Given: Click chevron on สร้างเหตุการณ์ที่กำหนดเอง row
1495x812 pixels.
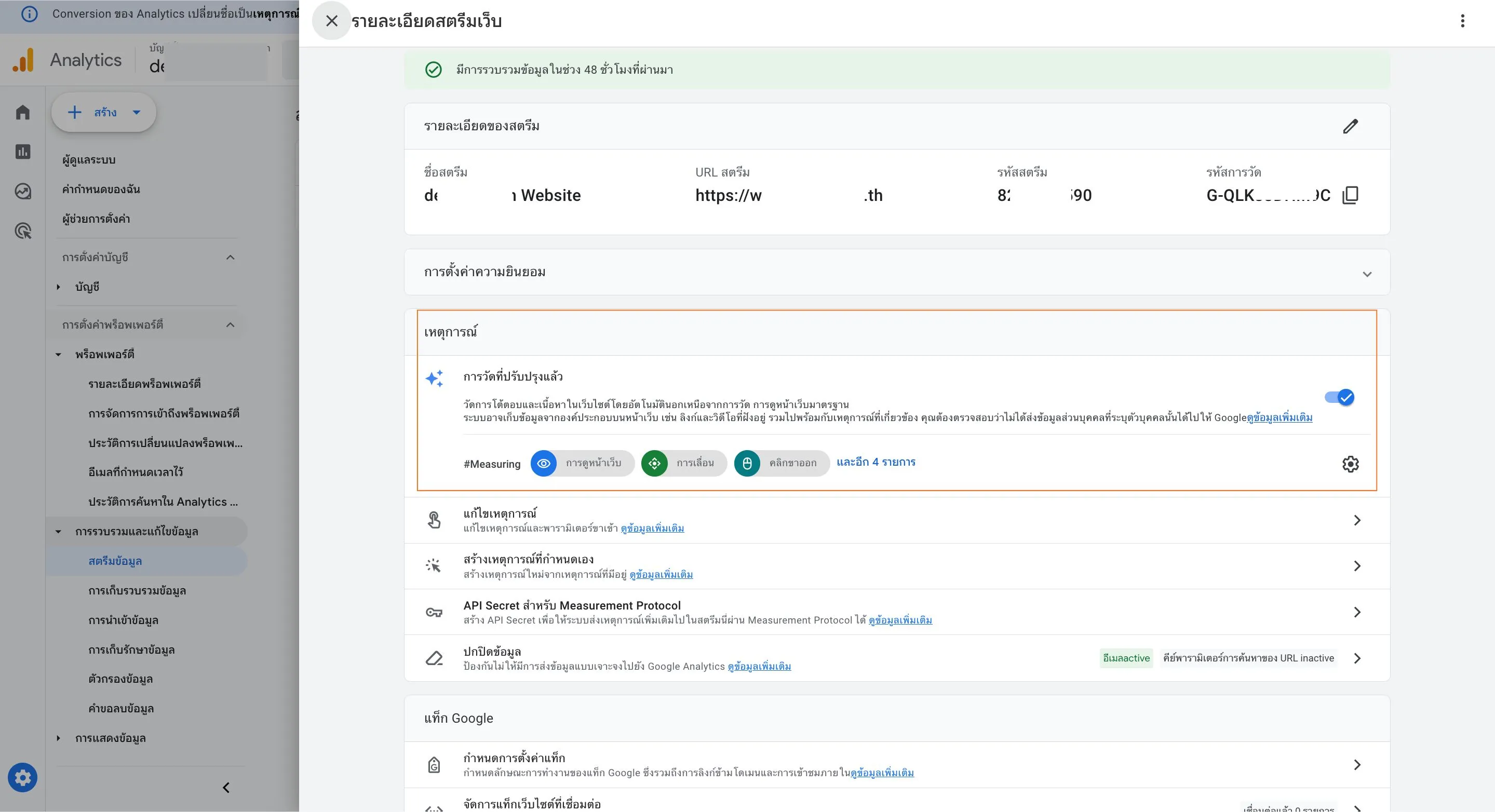Looking at the screenshot, I should pos(1357,566).
